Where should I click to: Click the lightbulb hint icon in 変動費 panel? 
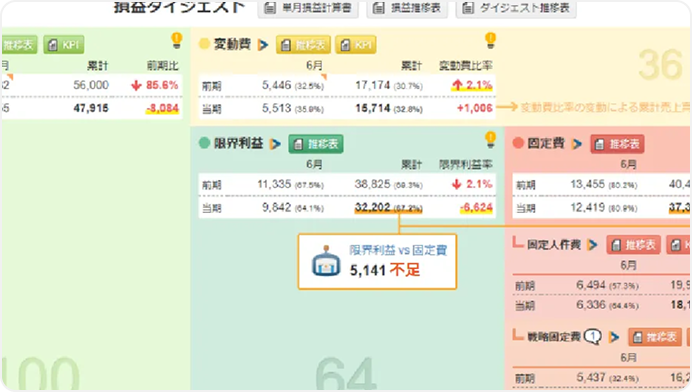490,40
